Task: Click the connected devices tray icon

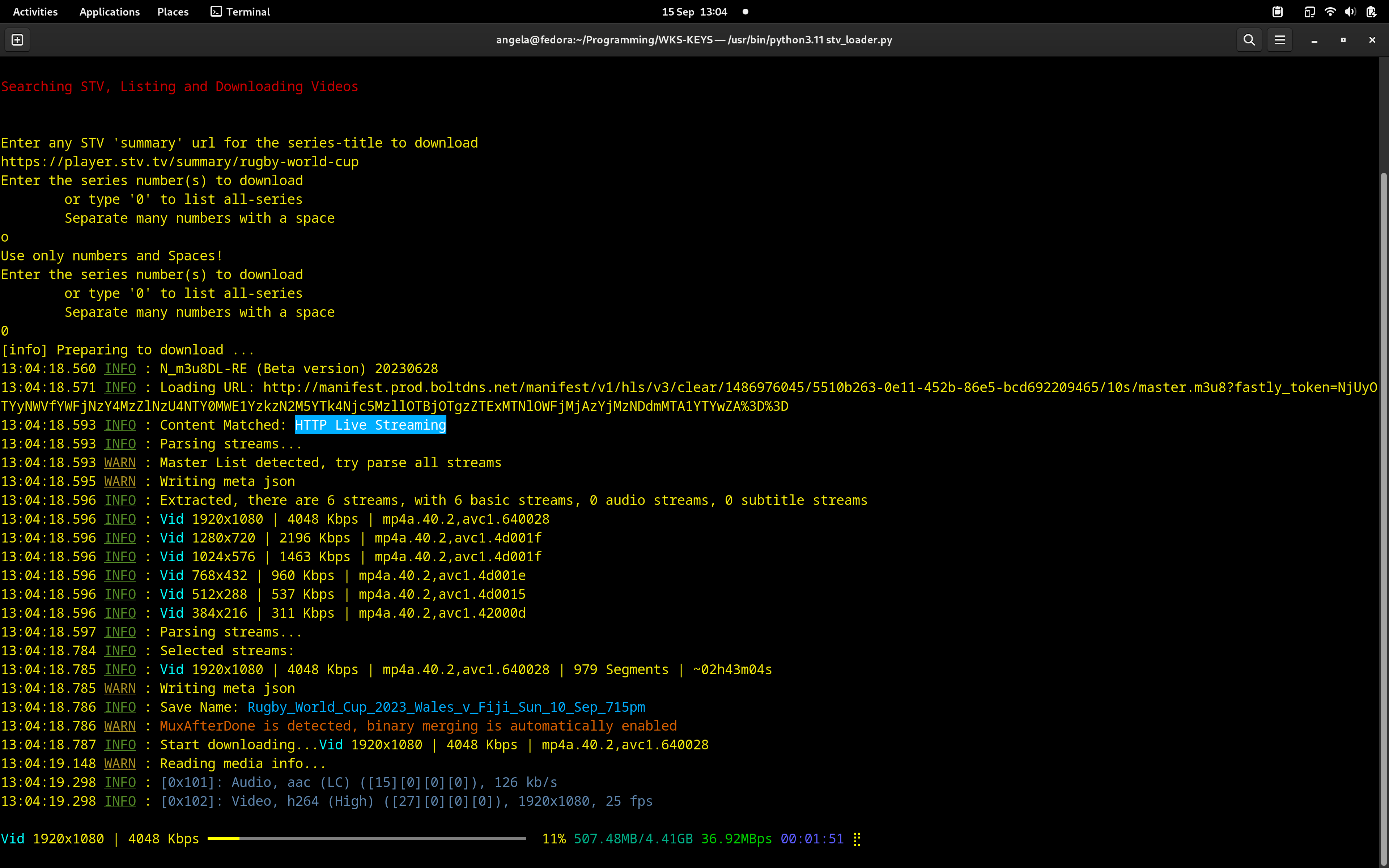Action: (x=1309, y=12)
